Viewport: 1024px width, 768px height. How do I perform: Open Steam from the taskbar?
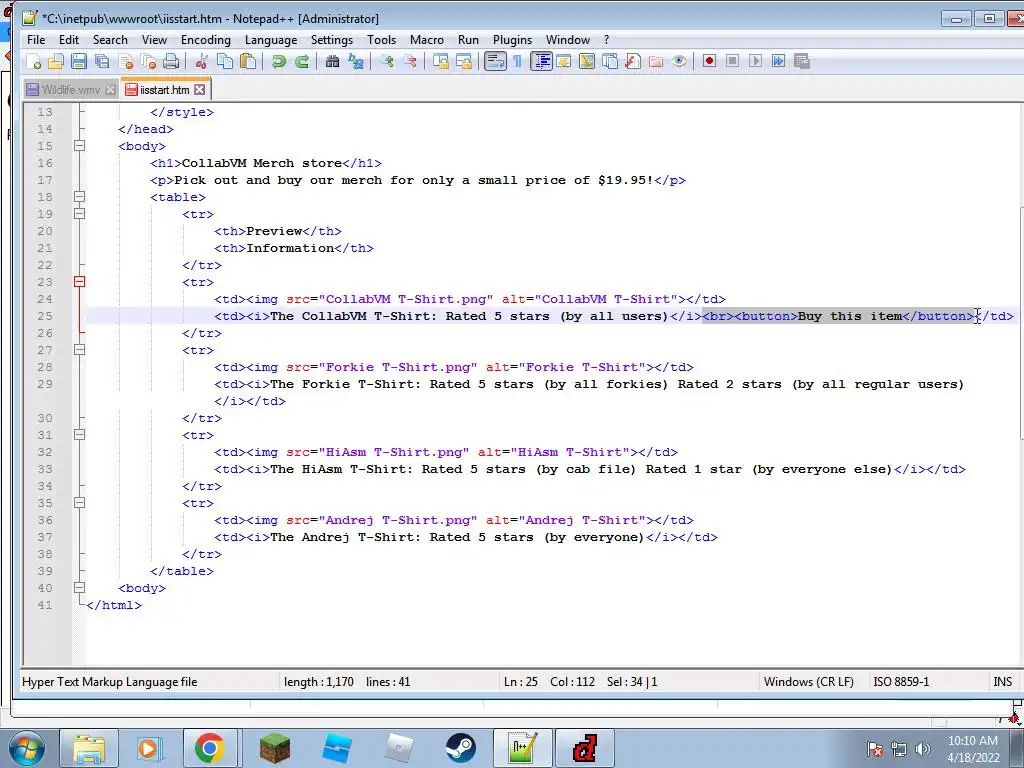460,748
